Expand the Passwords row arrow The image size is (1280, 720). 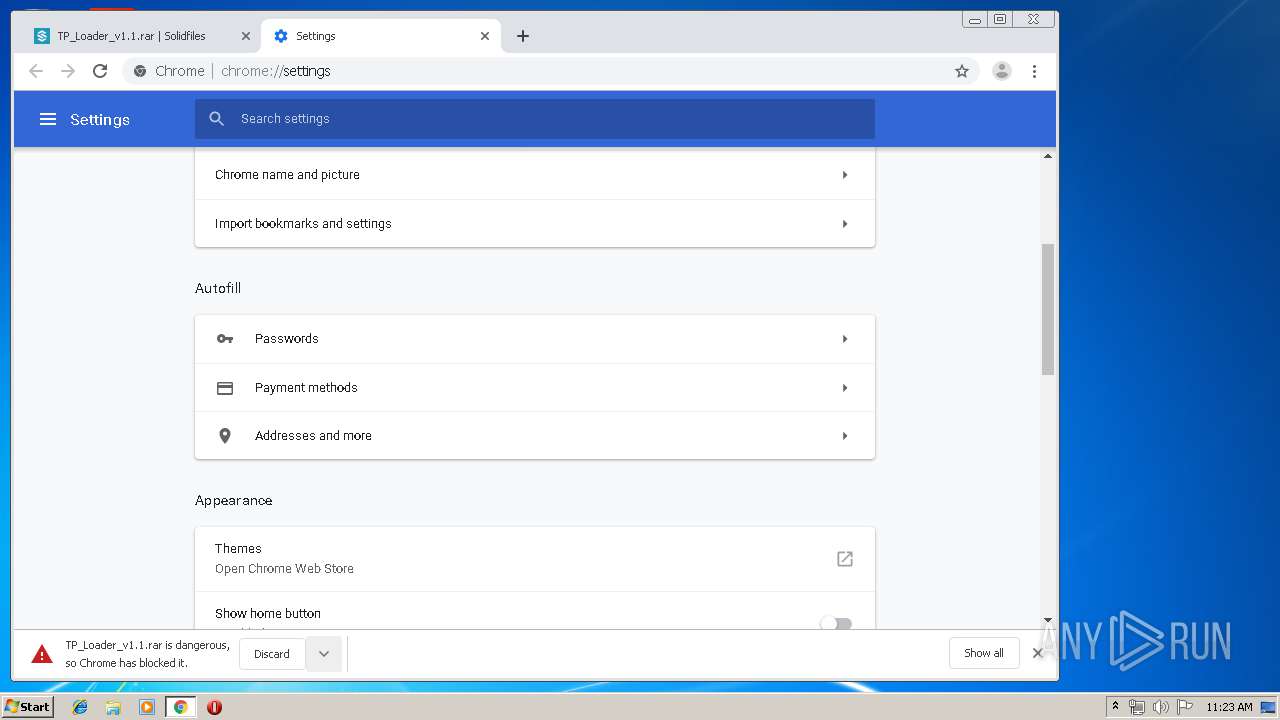(845, 339)
